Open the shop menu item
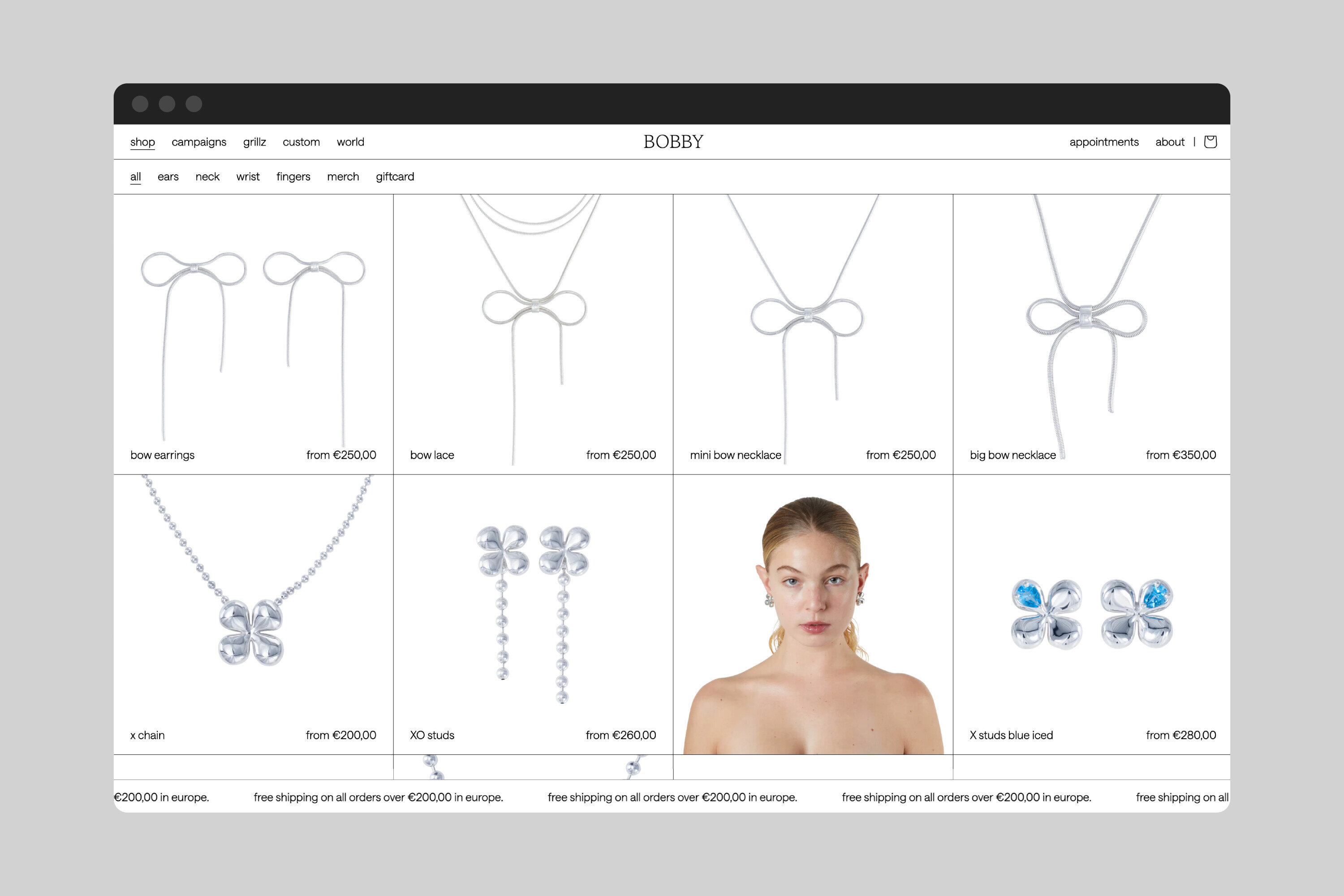Image resolution: width=1344 pixels, height=896 pixels. coord(142,142)
